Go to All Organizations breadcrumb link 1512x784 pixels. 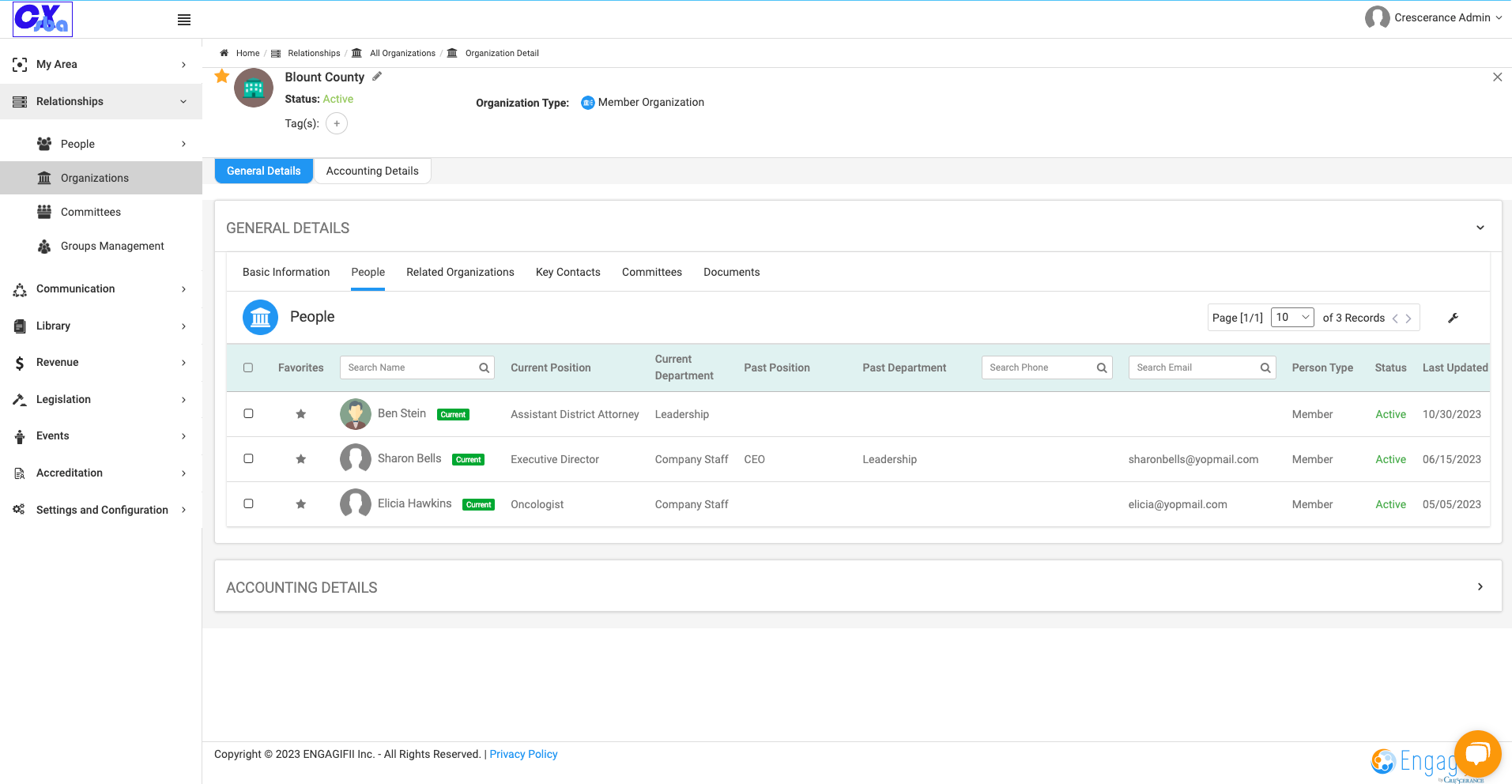click(402, 53)
